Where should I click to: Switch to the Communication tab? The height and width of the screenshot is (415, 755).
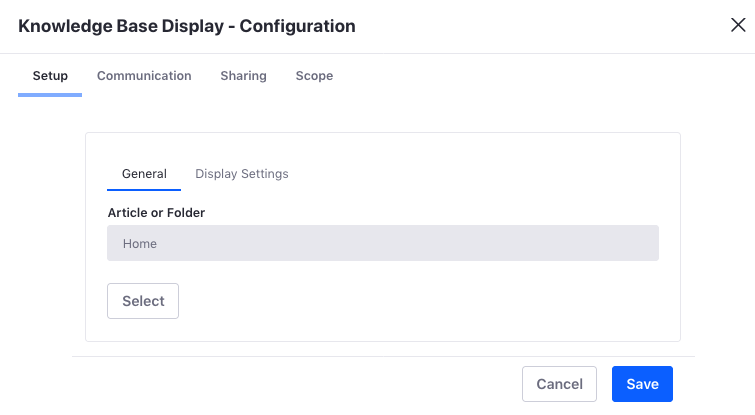144,76
